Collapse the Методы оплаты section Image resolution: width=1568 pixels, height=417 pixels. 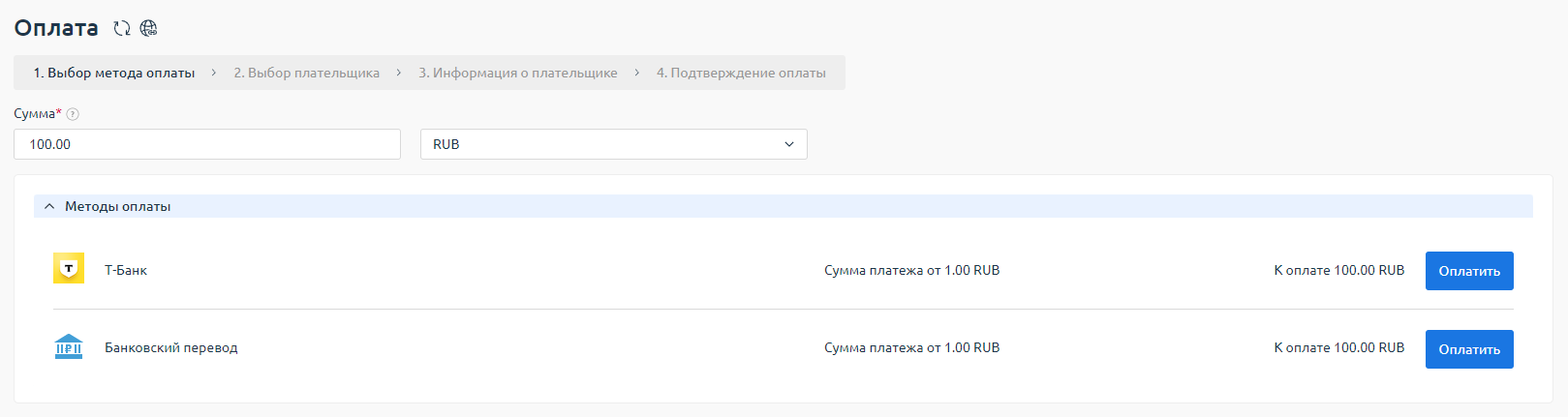(49, 206)
